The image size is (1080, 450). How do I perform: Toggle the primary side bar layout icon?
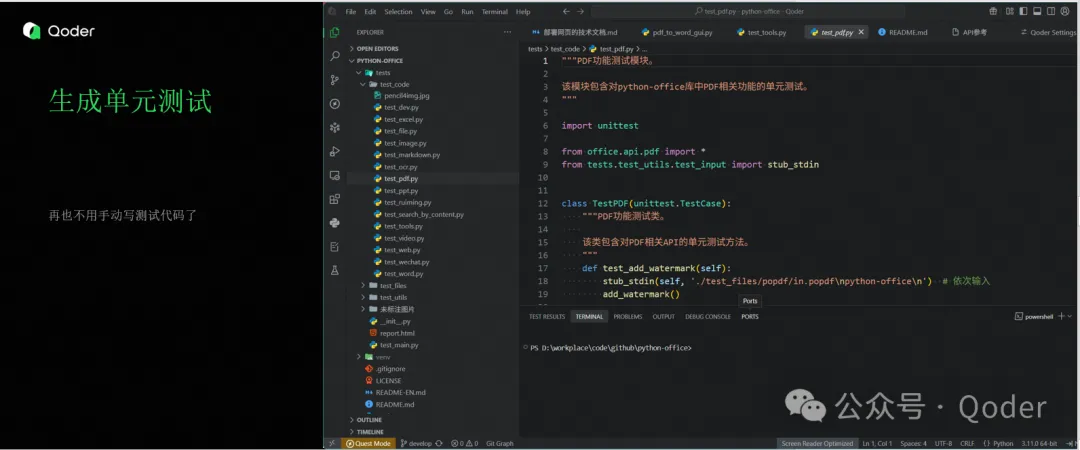1023,11
